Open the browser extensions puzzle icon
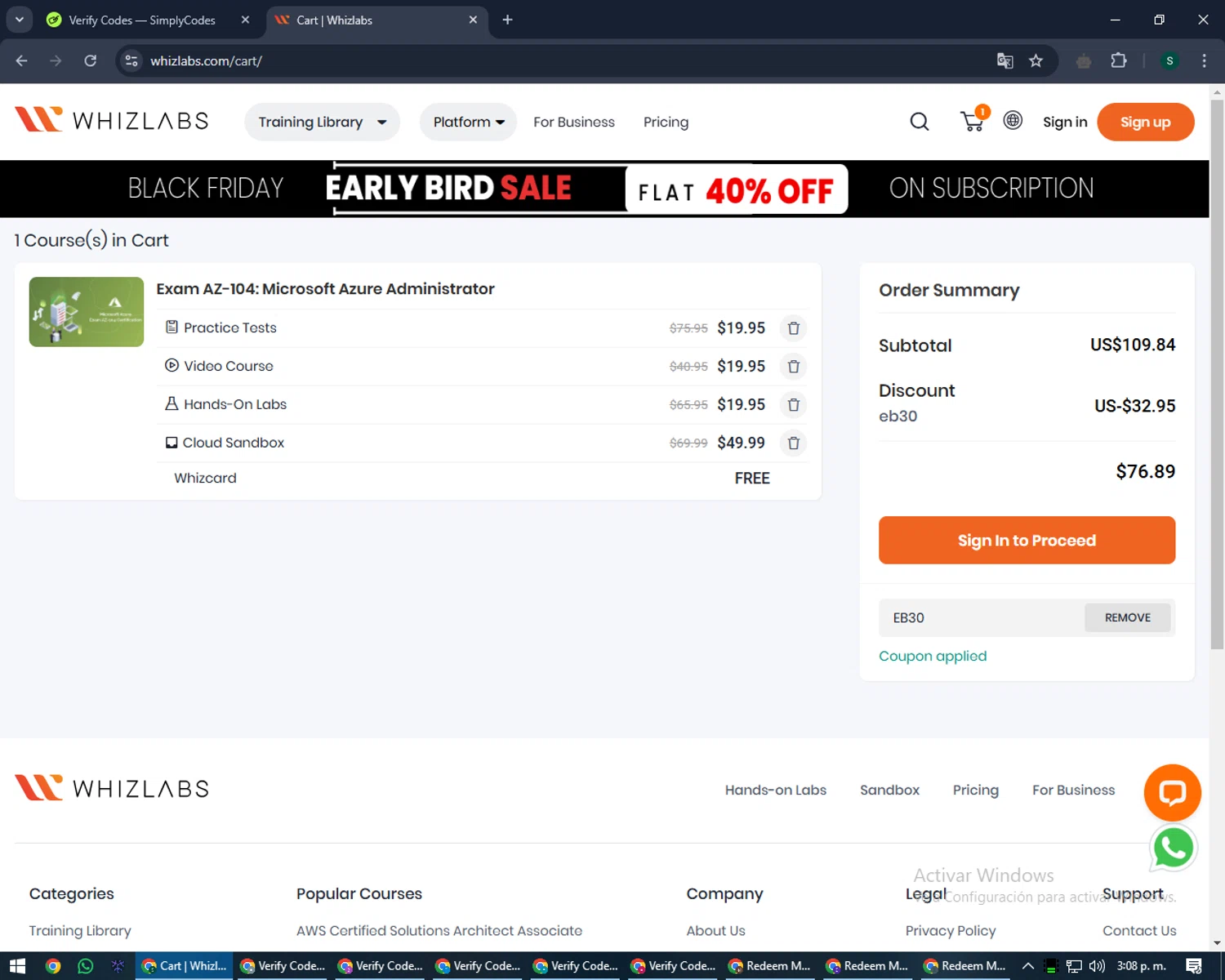 click(1119, 61)
